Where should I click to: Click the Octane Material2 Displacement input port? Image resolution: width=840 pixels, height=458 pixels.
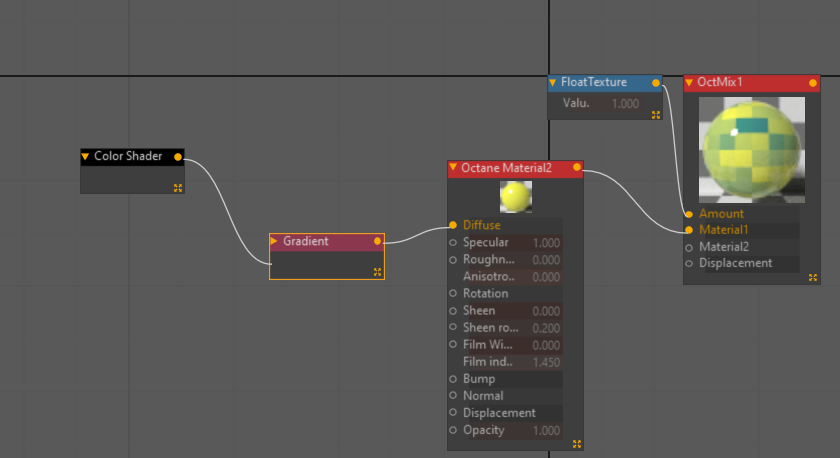click(x=453, y=412)
